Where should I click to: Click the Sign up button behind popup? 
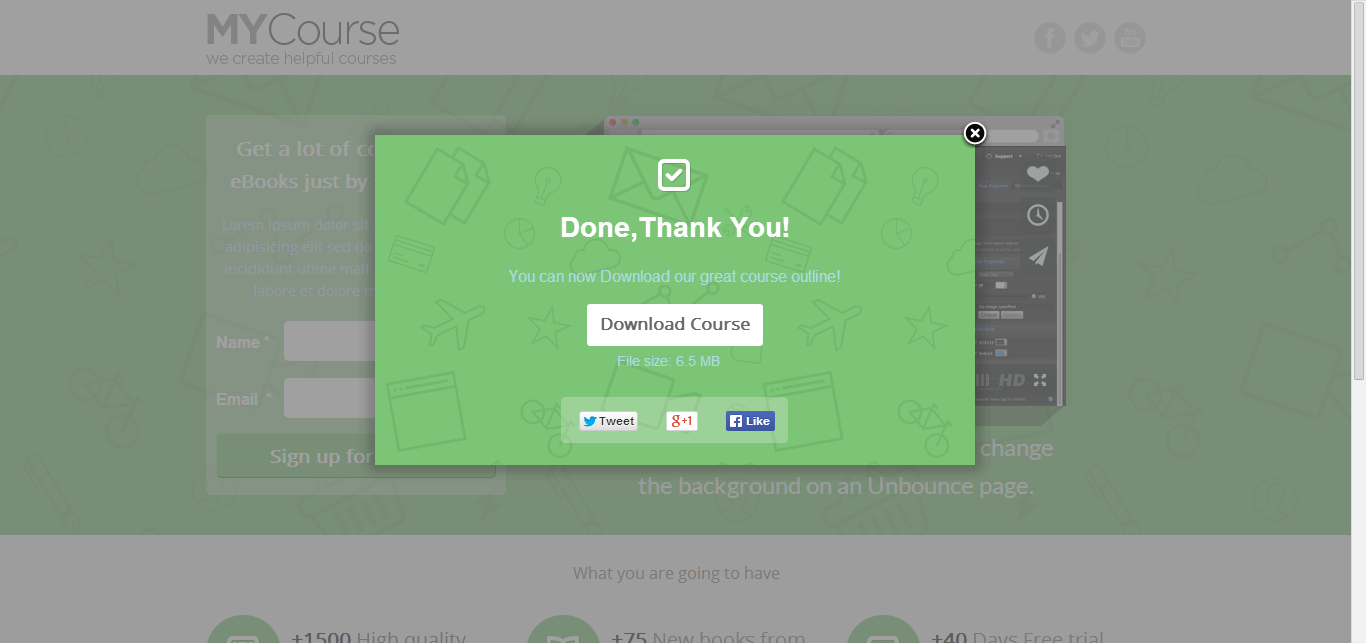[296, 456]
